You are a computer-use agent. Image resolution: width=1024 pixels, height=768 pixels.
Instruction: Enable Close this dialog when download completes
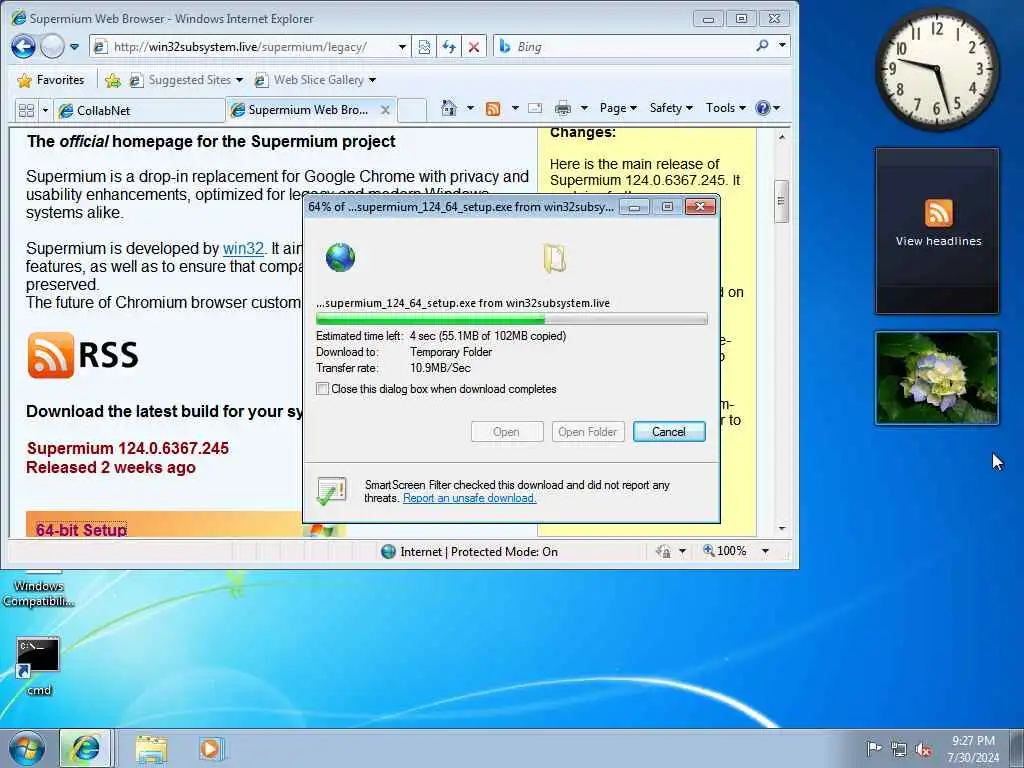[x=323, y=389]
